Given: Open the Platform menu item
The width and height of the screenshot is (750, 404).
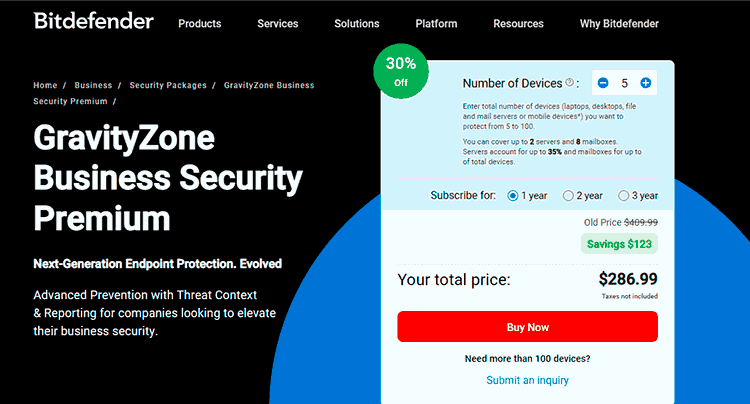Looking at the screenshot, I should (436, 23).
